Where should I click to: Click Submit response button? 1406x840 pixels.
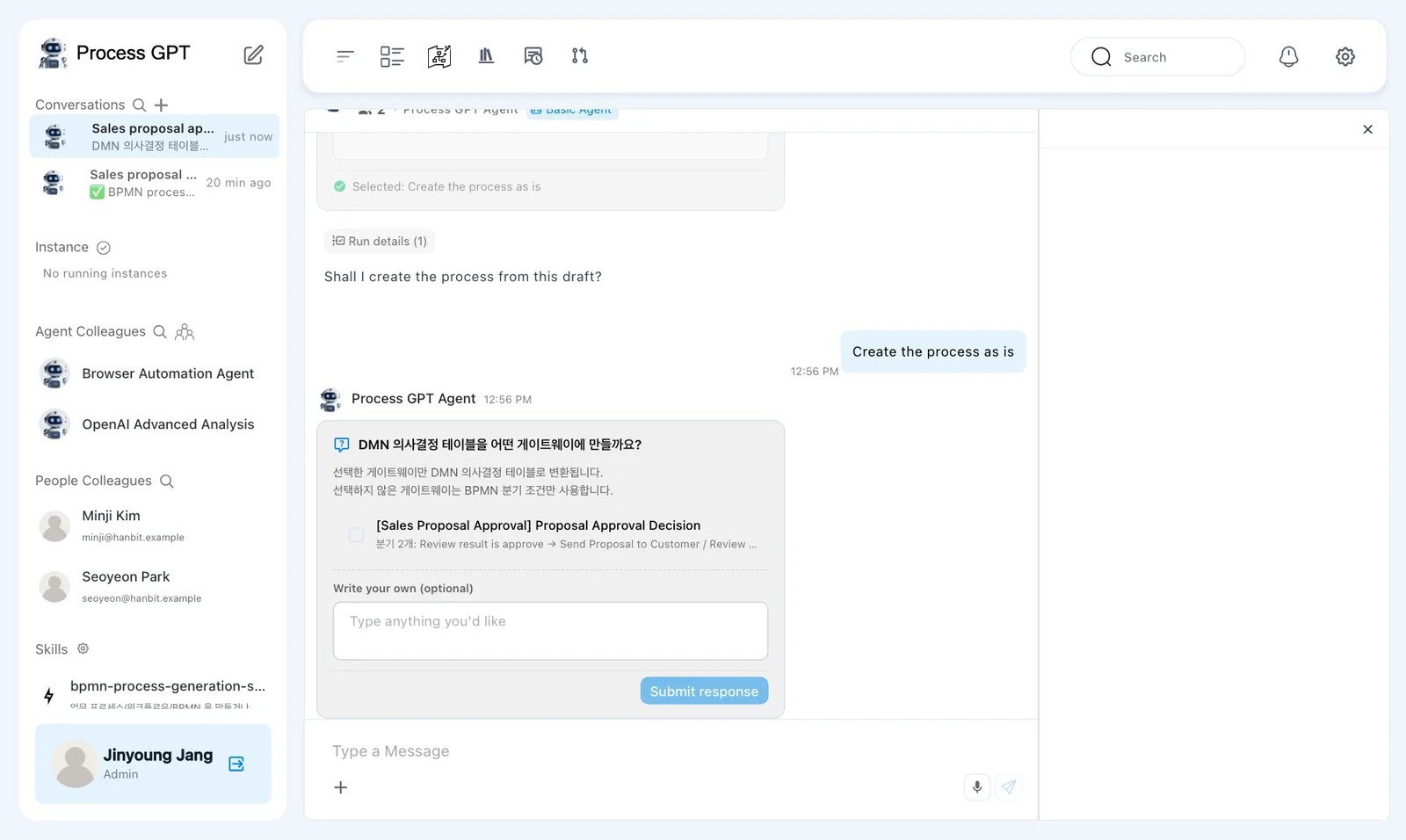(704, 691)
